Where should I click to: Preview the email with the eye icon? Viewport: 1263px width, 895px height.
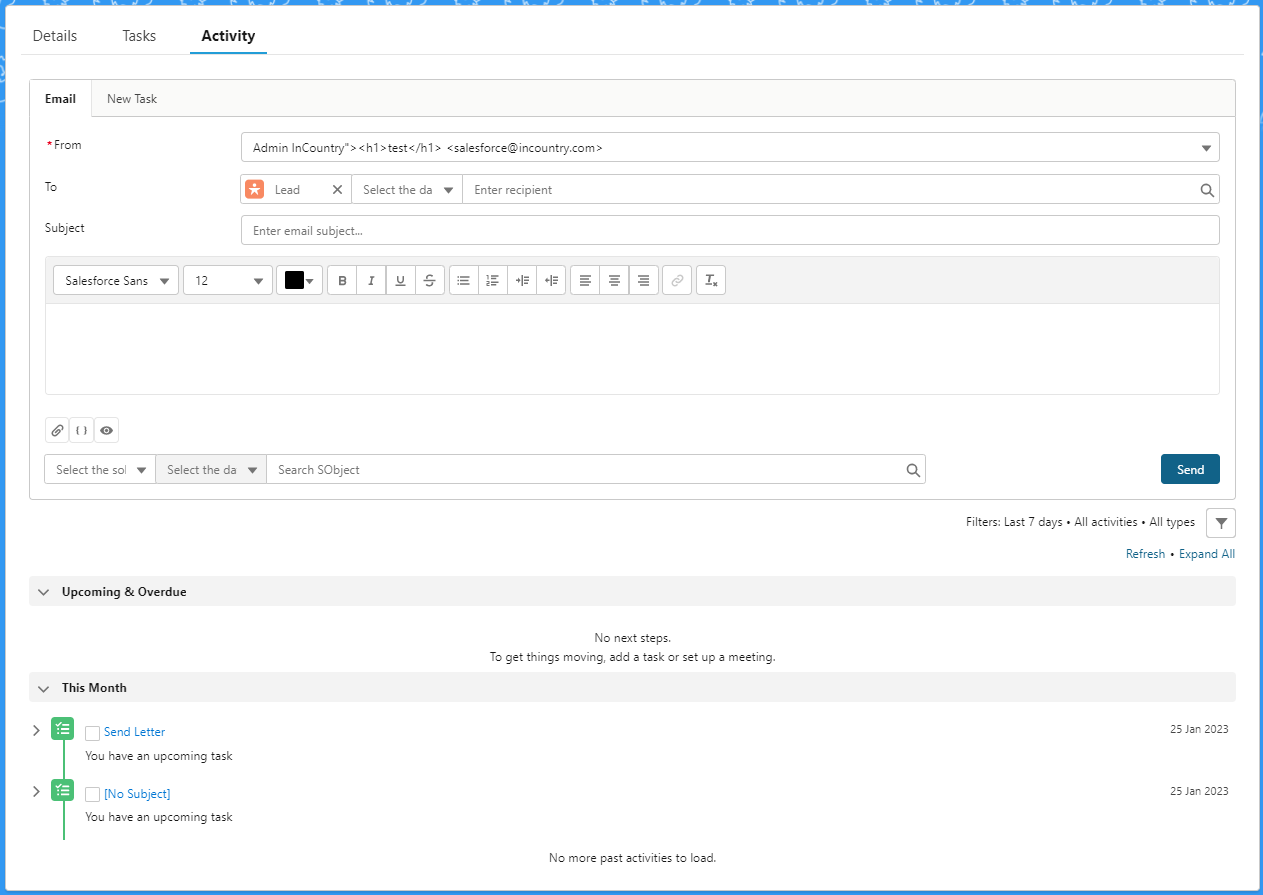click(106, 429)
